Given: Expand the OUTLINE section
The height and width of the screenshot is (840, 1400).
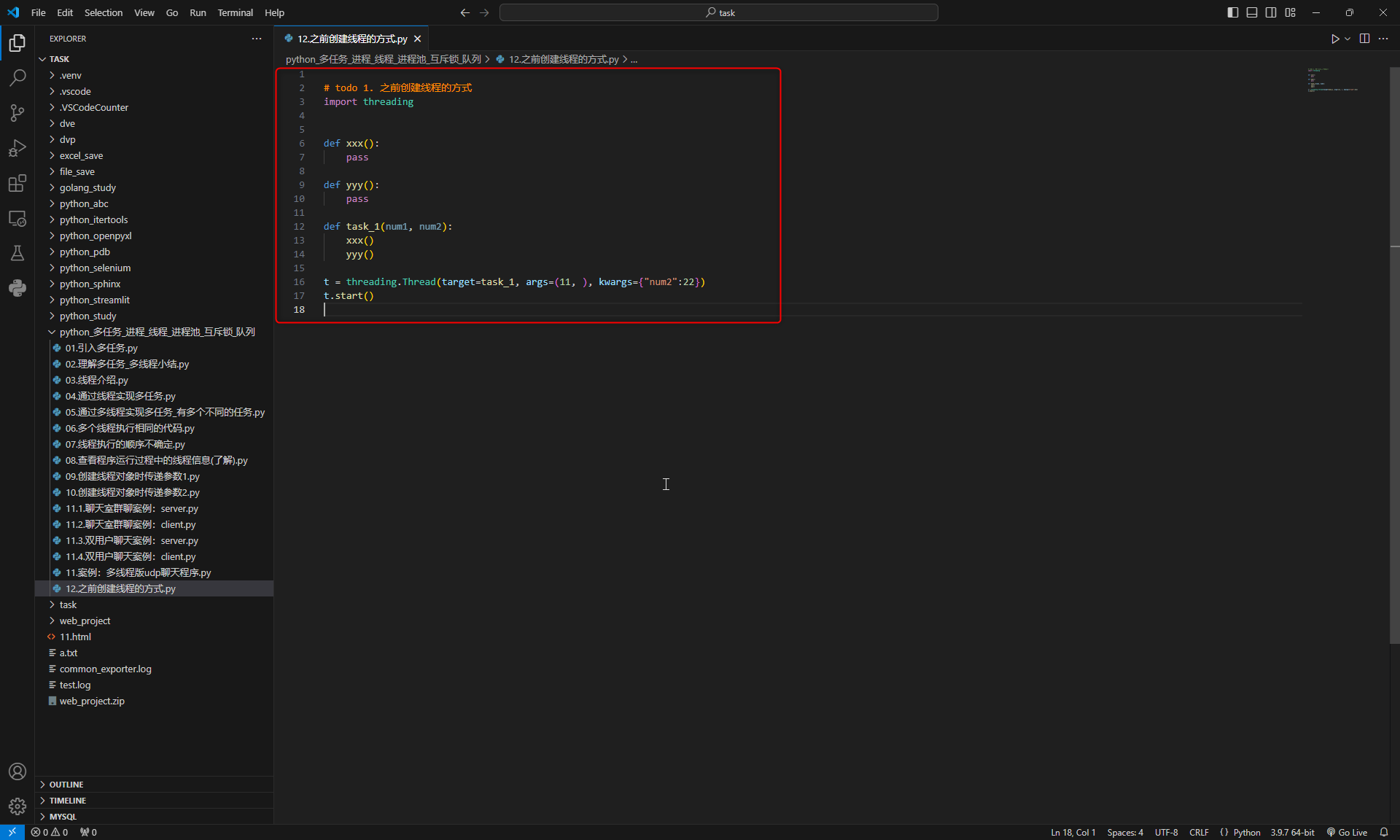Looking at the screenshot, I should 66,785.
